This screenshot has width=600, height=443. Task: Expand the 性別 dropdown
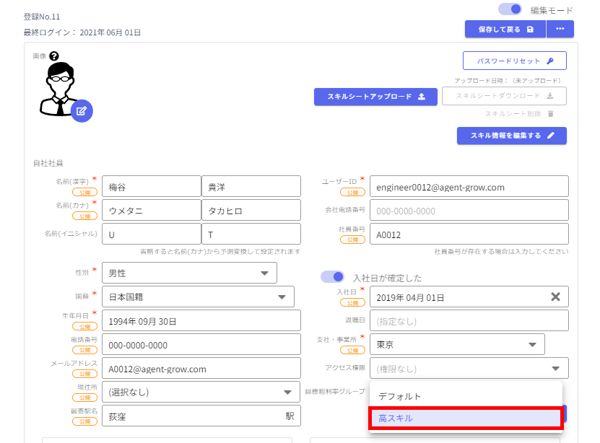tap(265, 273)
